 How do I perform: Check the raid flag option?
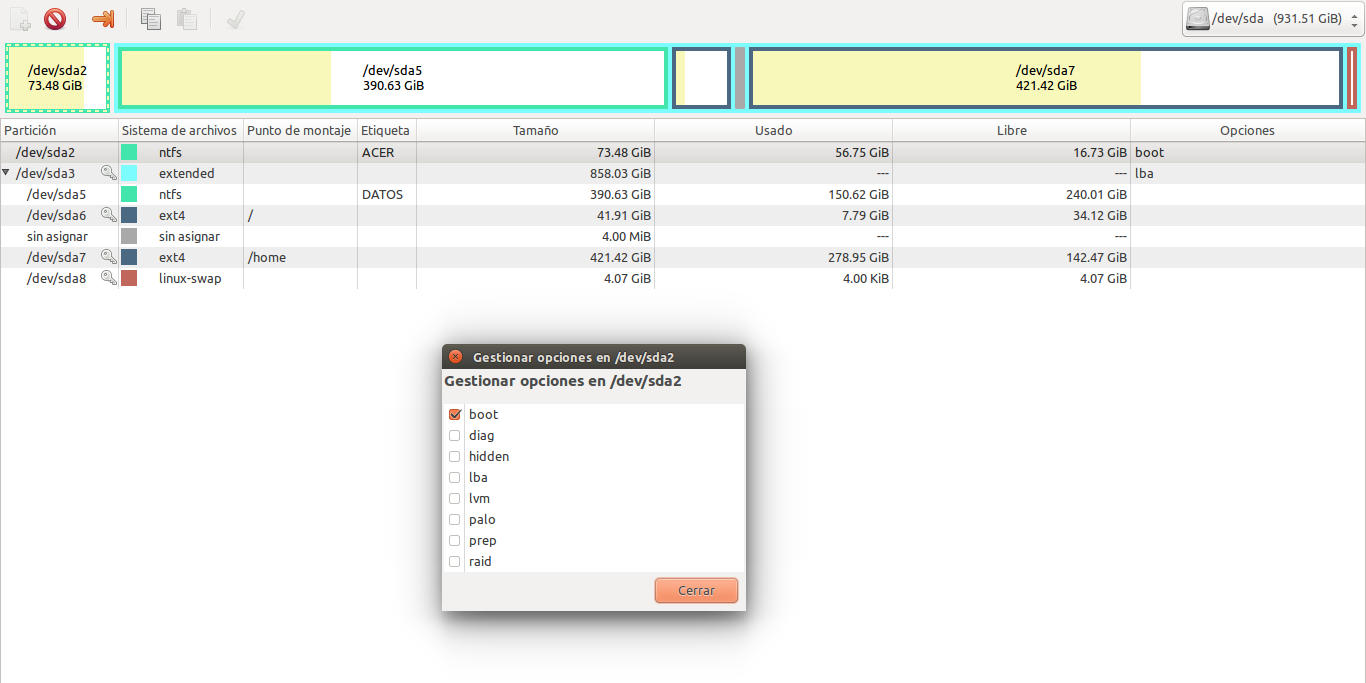tap(455, 561)
